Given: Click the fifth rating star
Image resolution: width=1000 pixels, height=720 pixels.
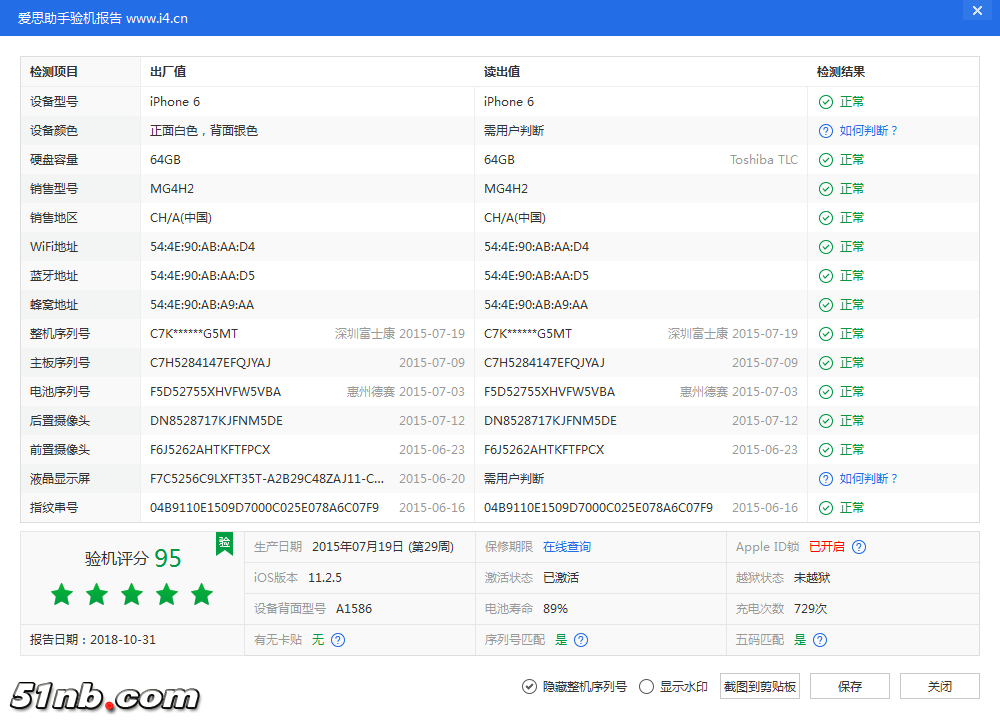Looking at the screenshot, I should (201, 594).
